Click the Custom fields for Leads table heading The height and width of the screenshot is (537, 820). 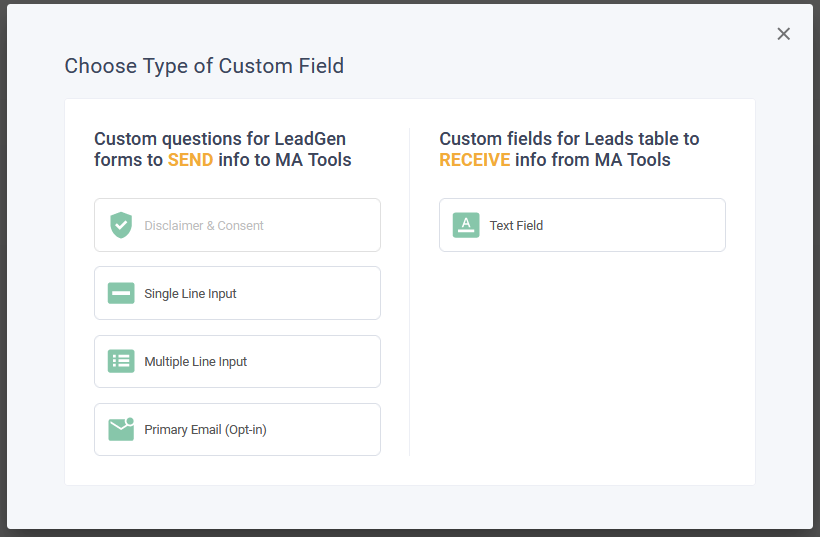tap(569, 139)
